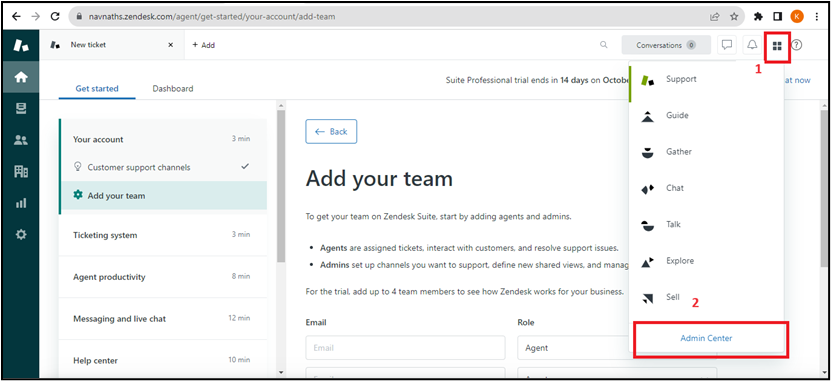Open the chat speech bubble icon
This screenshot has height=381, width=831.
pyautogui.click(x=727, y=45)
